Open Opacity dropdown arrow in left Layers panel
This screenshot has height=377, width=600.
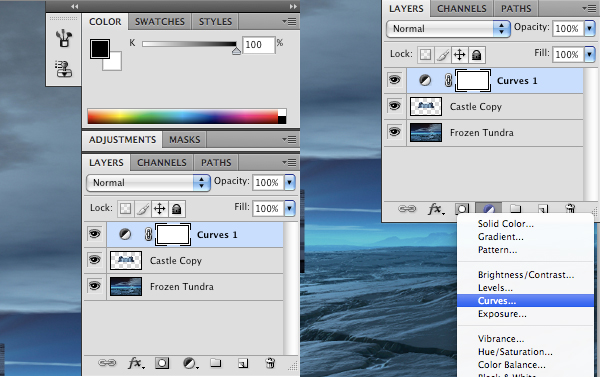[x=290, y=182]
